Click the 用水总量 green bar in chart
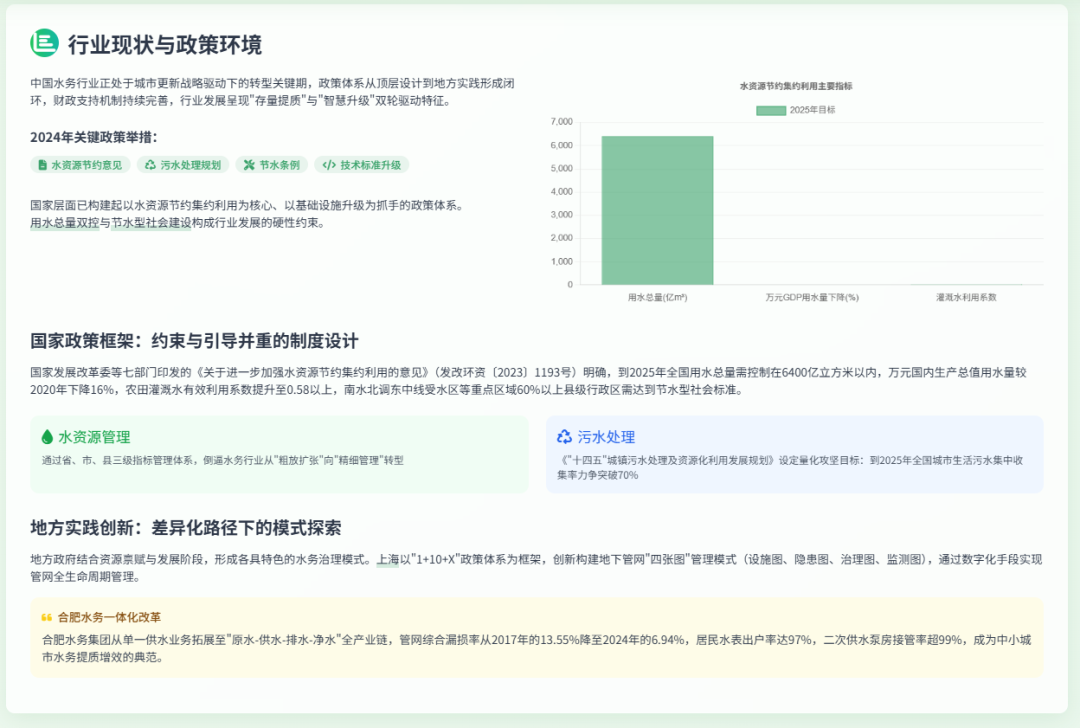Viewport: 1080px width, 728px height. 657,210
